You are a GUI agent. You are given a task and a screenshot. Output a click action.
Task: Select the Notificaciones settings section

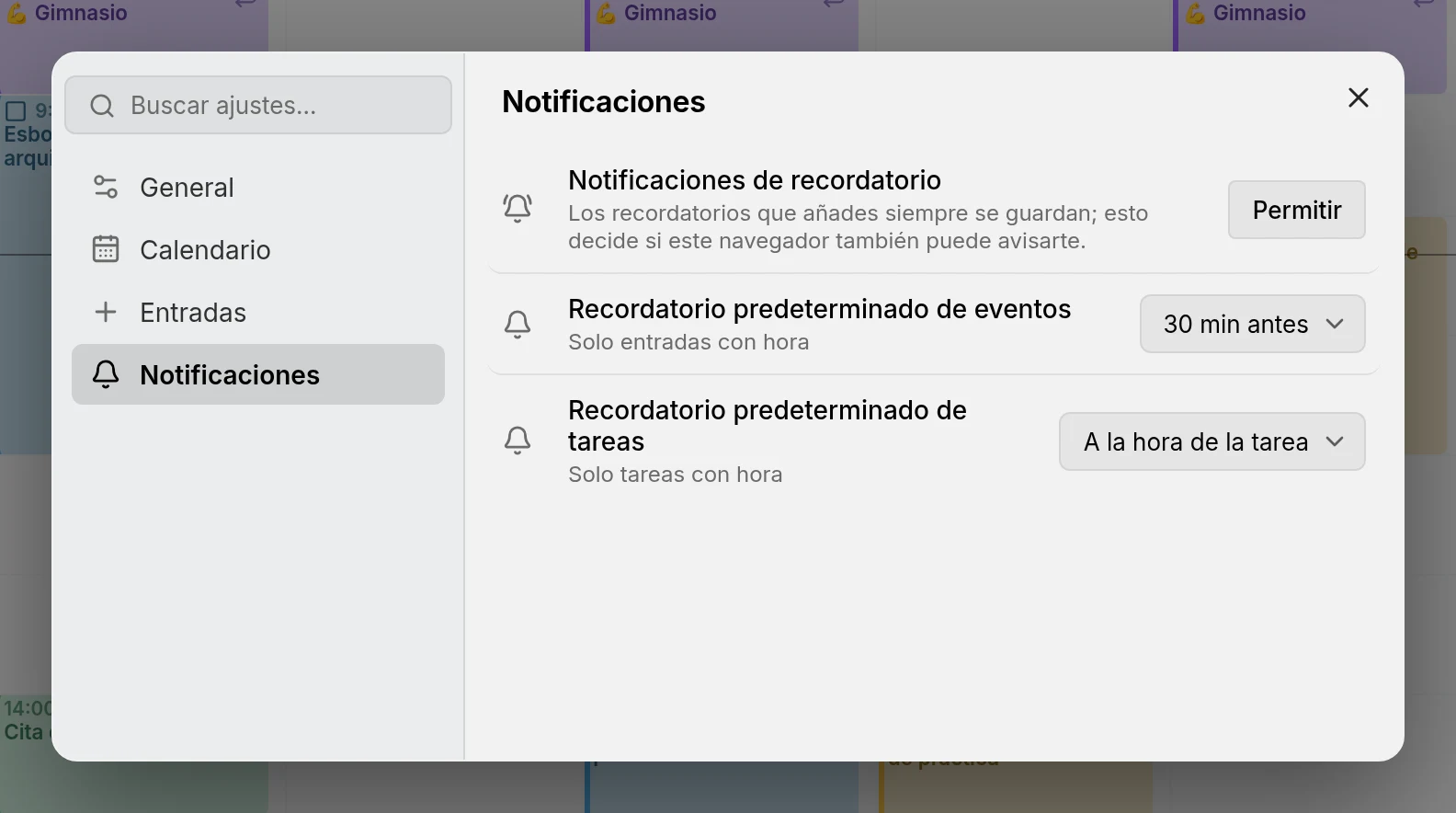pos(258,374)
